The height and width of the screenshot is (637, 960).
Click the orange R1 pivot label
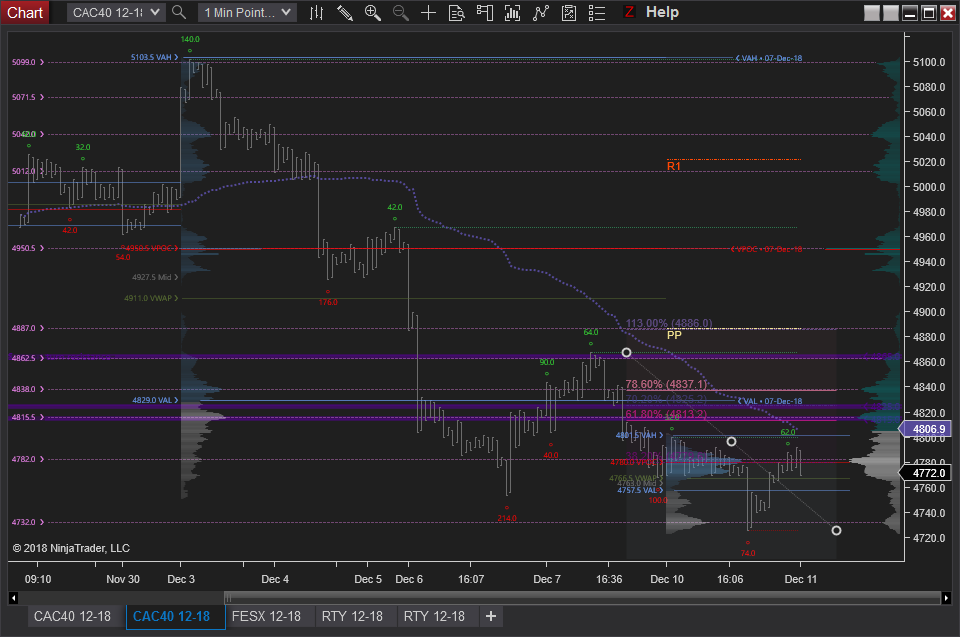[673, 166]
